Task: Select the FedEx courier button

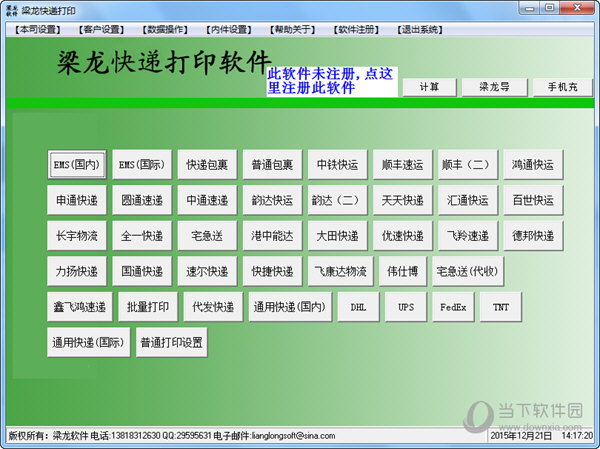Action: (453, 307)
